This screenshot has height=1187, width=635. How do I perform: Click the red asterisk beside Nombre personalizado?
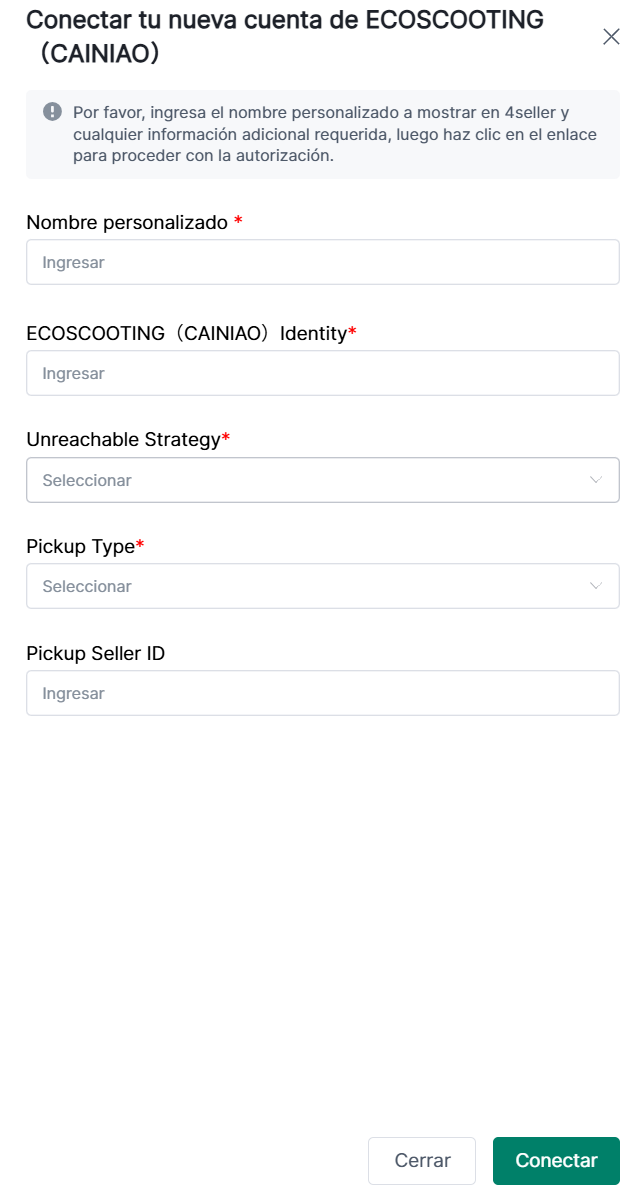coord(238,223)
